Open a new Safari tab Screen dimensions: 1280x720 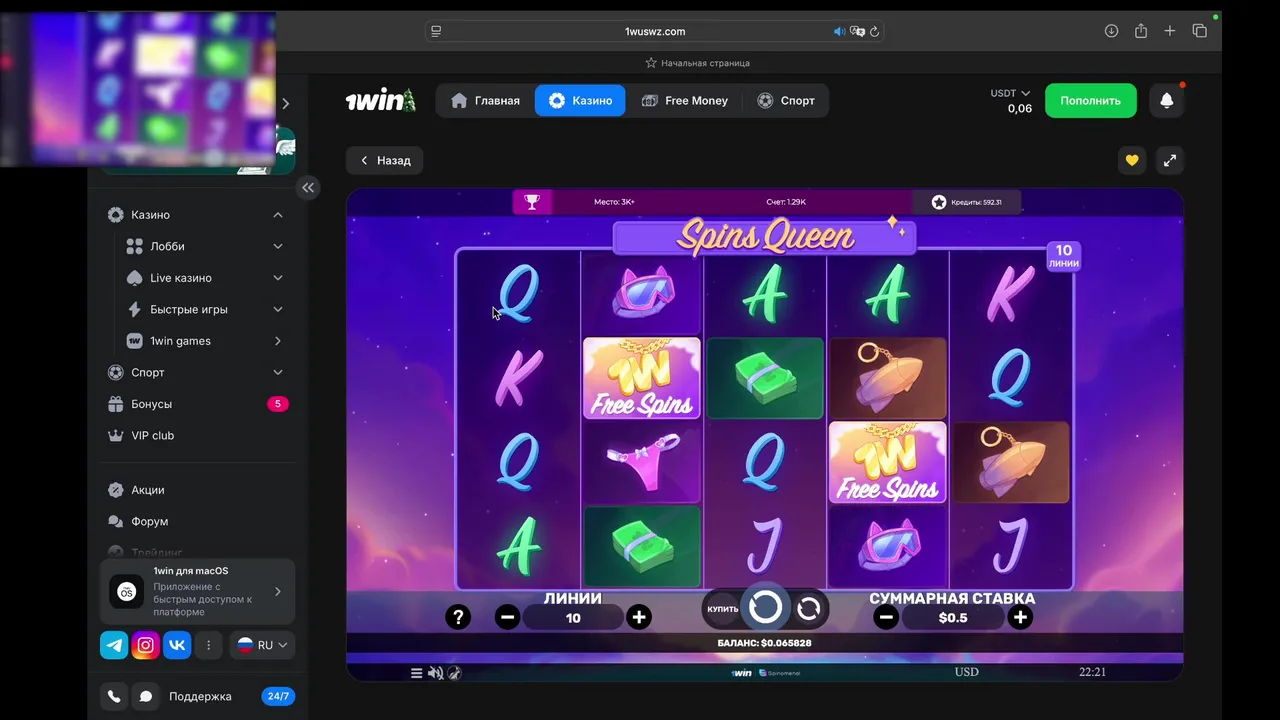(1169, 31)
